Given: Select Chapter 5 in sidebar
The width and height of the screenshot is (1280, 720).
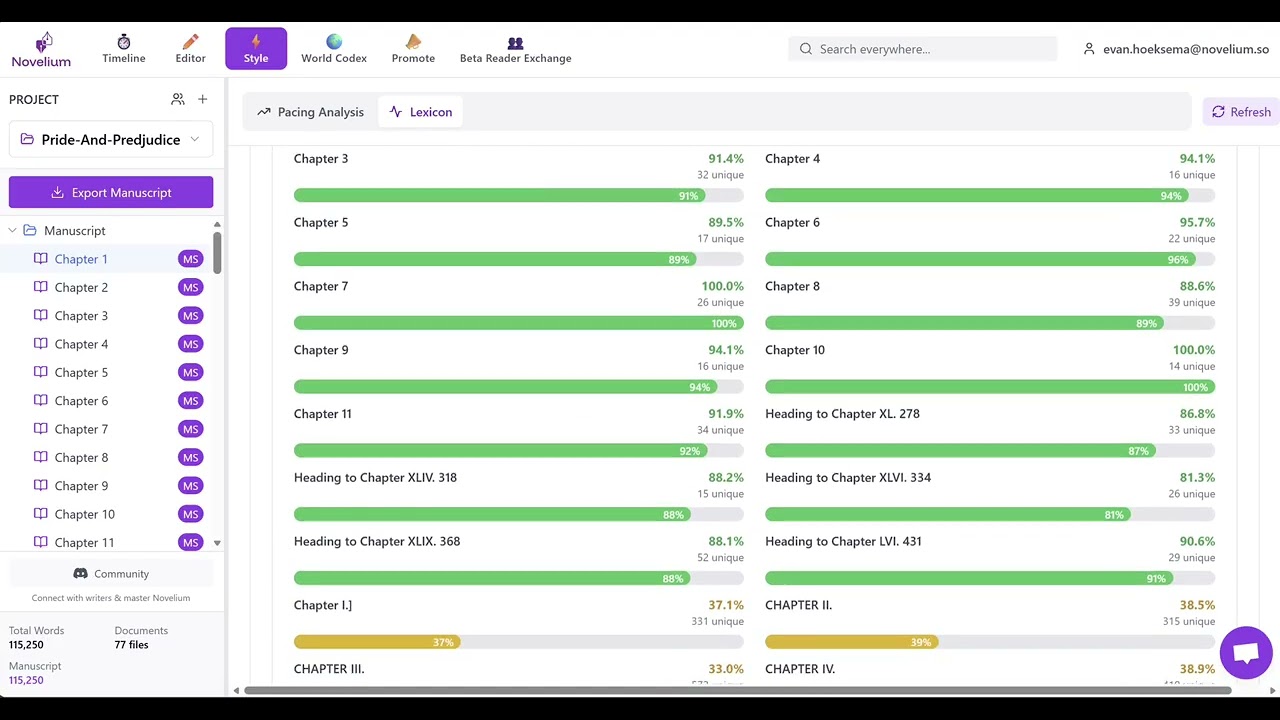Looking at the screenshot, I should click(x=81, y=372).
